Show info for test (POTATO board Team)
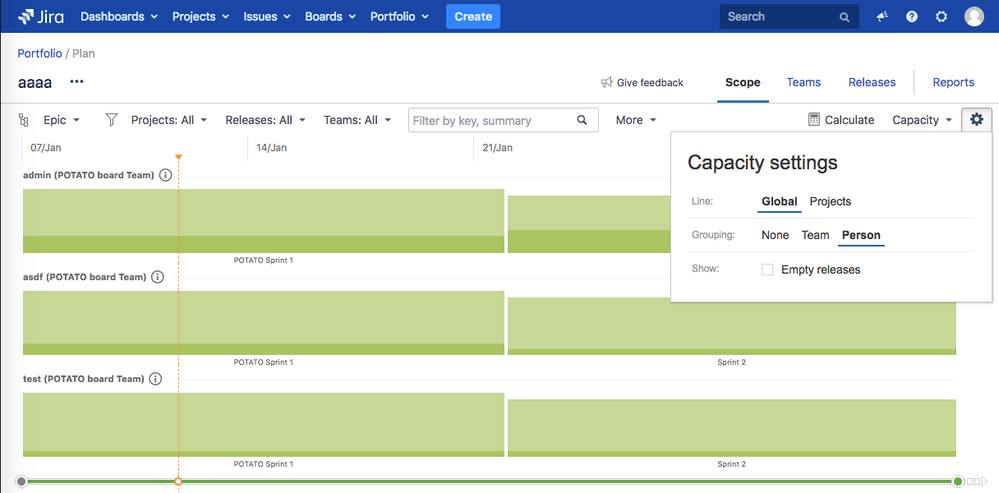The height and width of the screenshot is (493, 999). coord(155,379)
